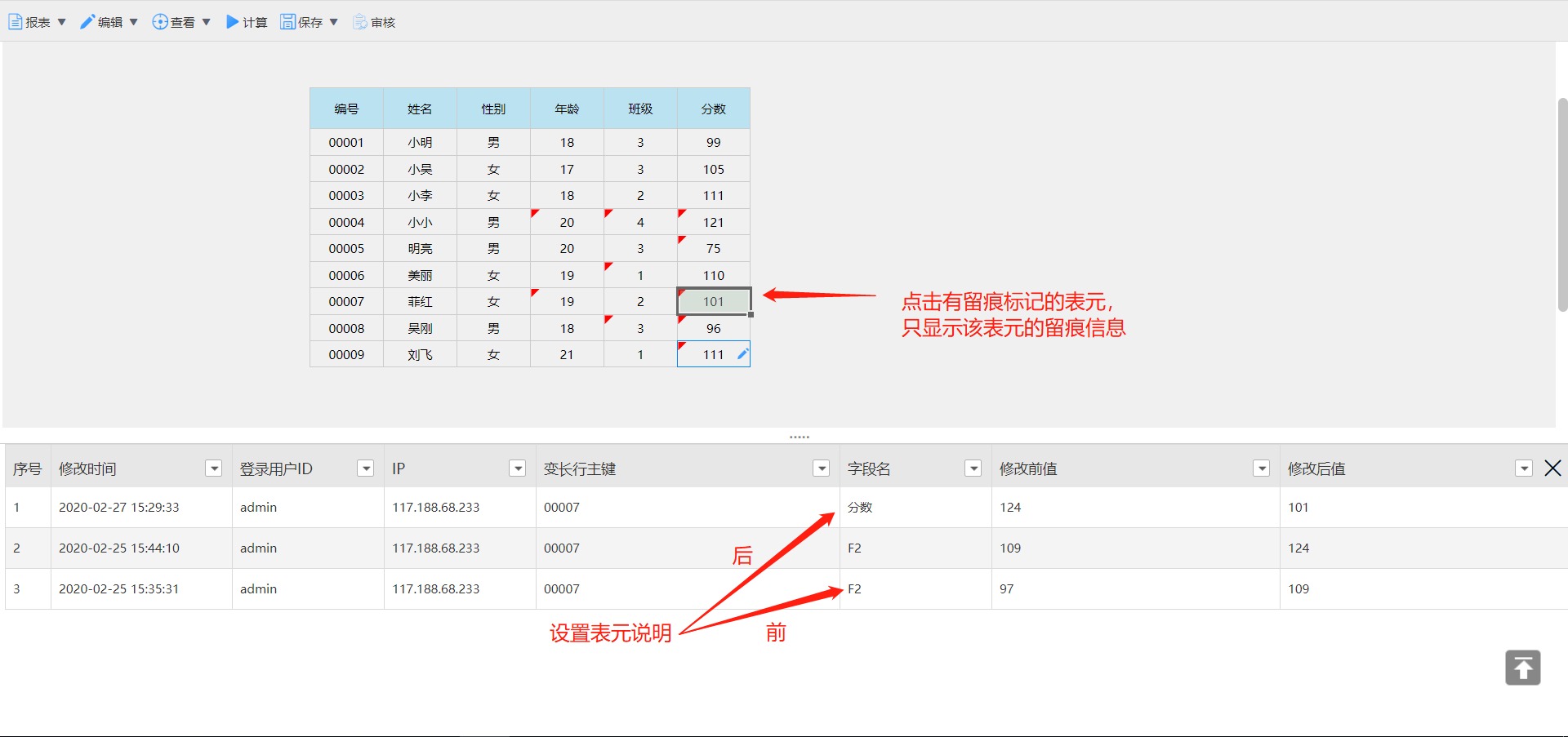Open the 修改后值 column filter dropdown

click(1524, 468)
